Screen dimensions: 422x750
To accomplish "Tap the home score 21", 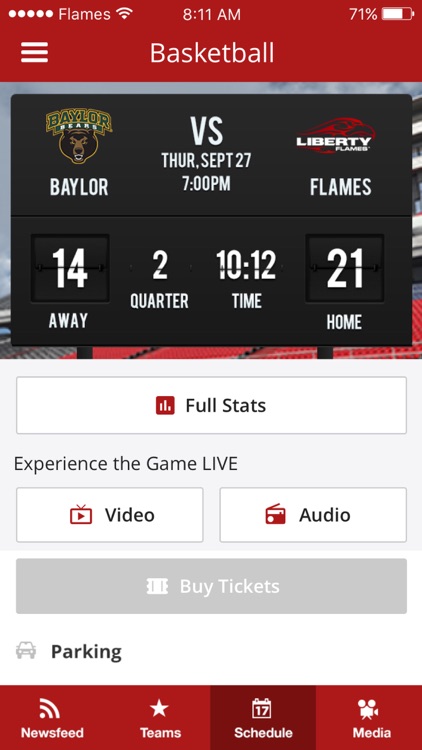I will point(344,268).
